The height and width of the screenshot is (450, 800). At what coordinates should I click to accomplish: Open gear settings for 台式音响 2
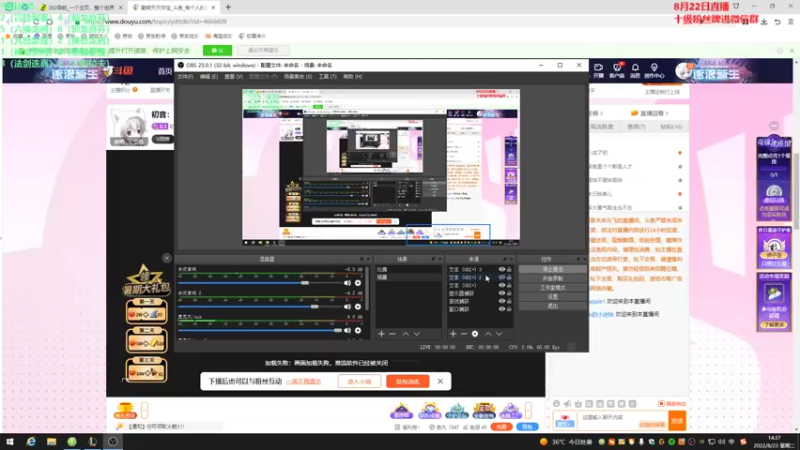click(x=358, y=307)
